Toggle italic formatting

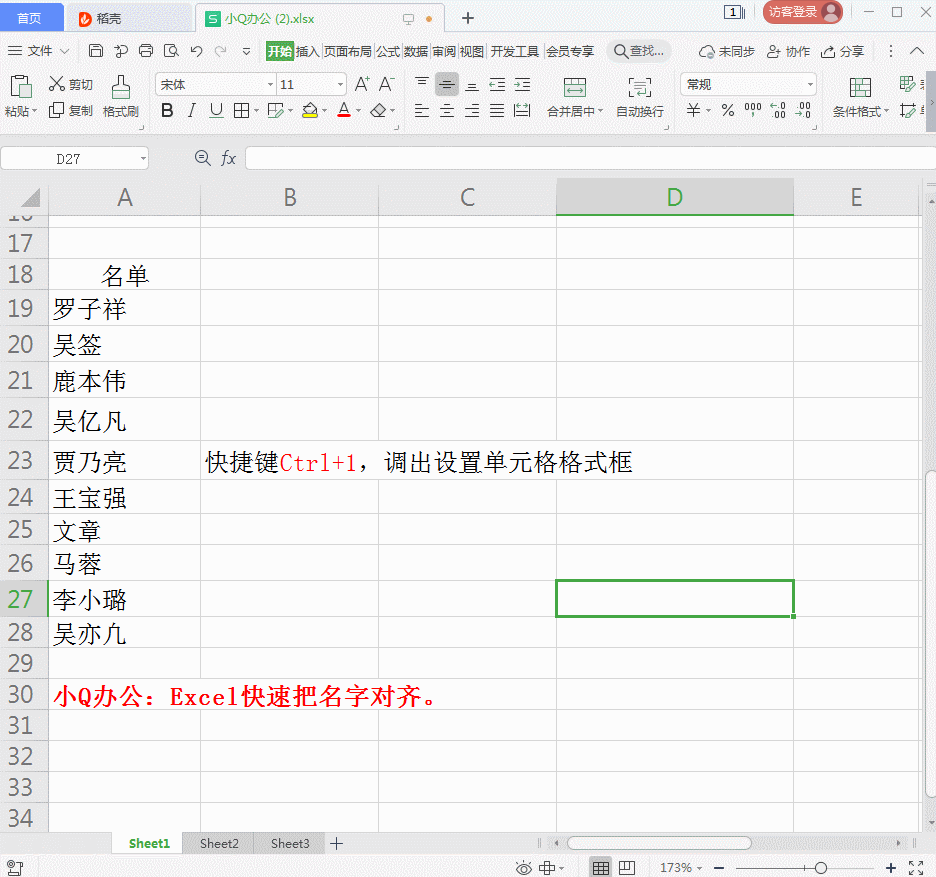[x=192, y=110]
